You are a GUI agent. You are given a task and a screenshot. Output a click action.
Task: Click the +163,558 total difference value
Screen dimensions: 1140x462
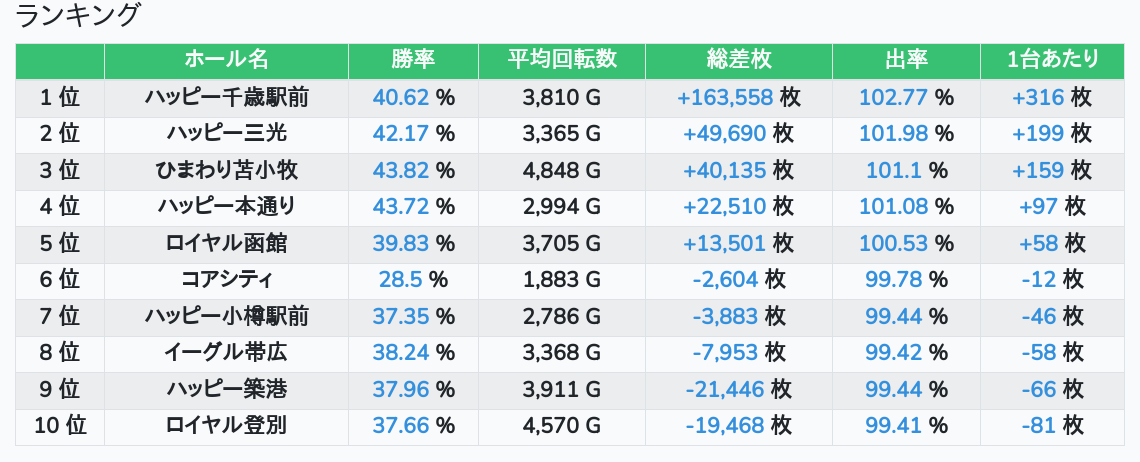pyautogui.click(x=725, y=97)
